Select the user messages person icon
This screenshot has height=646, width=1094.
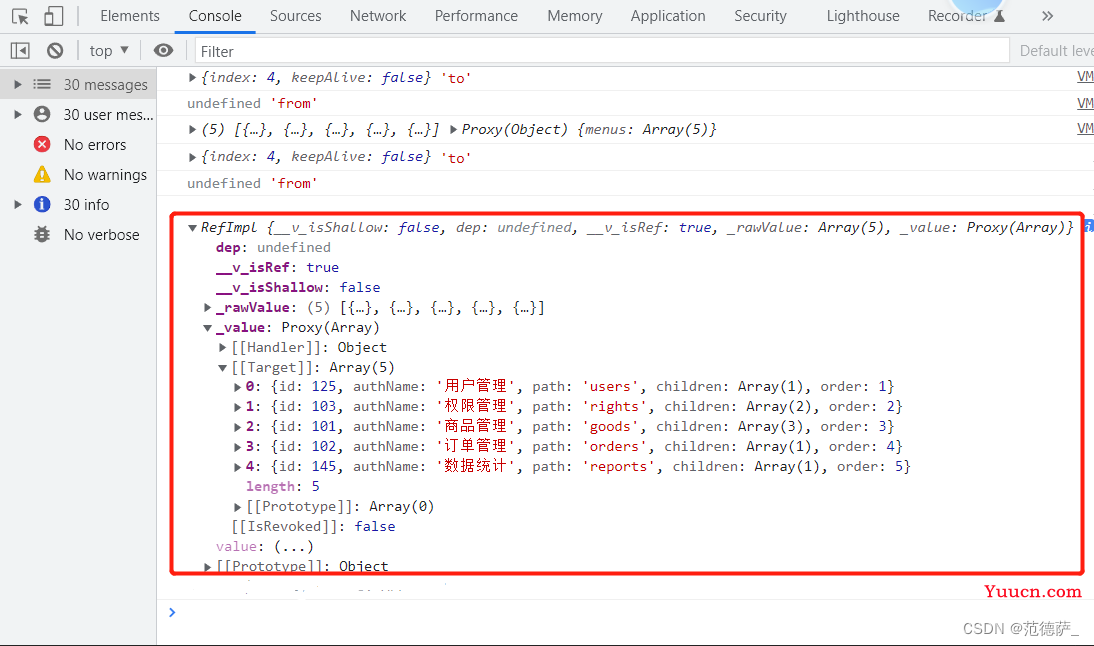point(42,114)
